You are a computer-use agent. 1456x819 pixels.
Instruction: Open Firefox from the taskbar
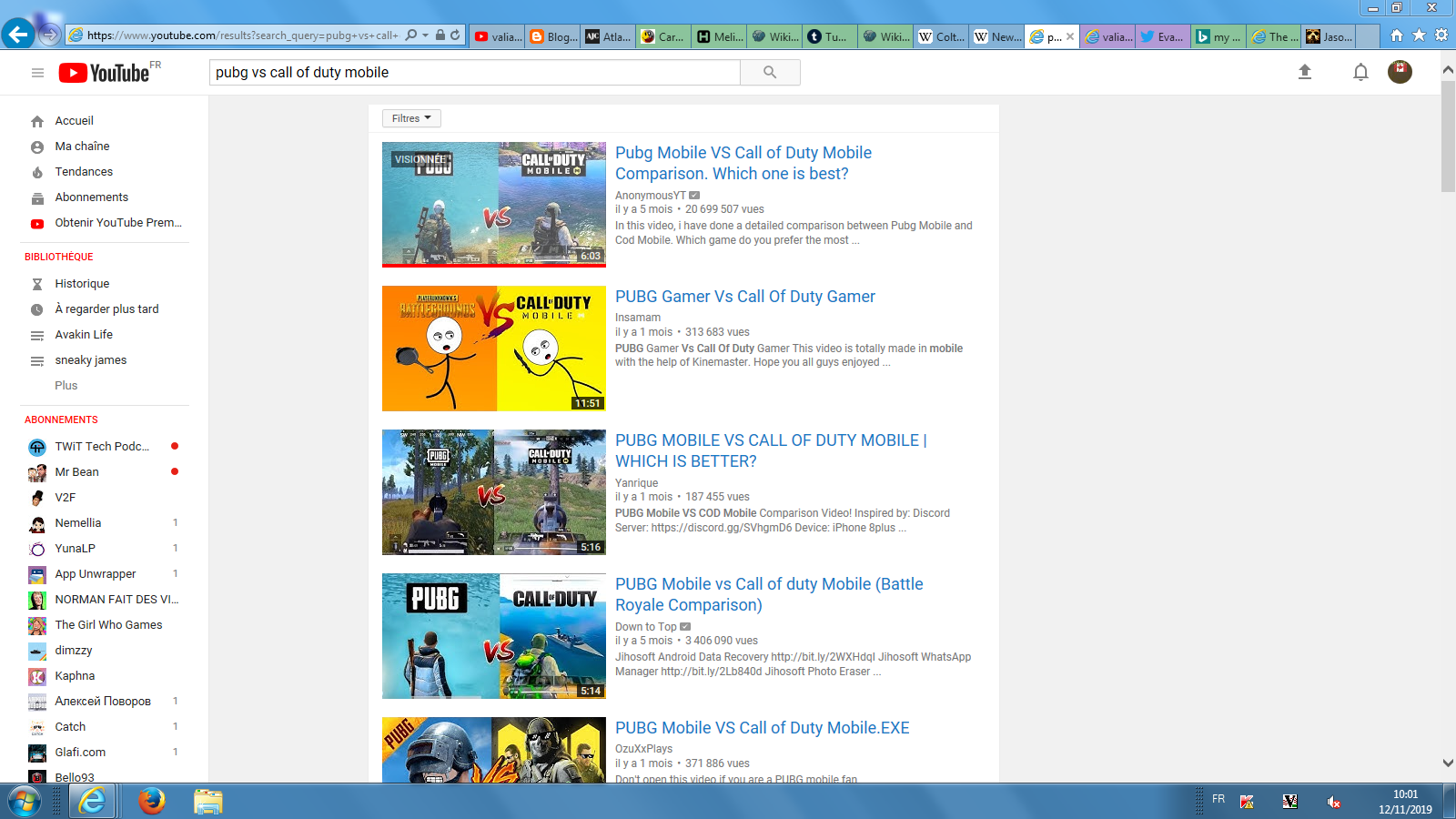point(152,801)
